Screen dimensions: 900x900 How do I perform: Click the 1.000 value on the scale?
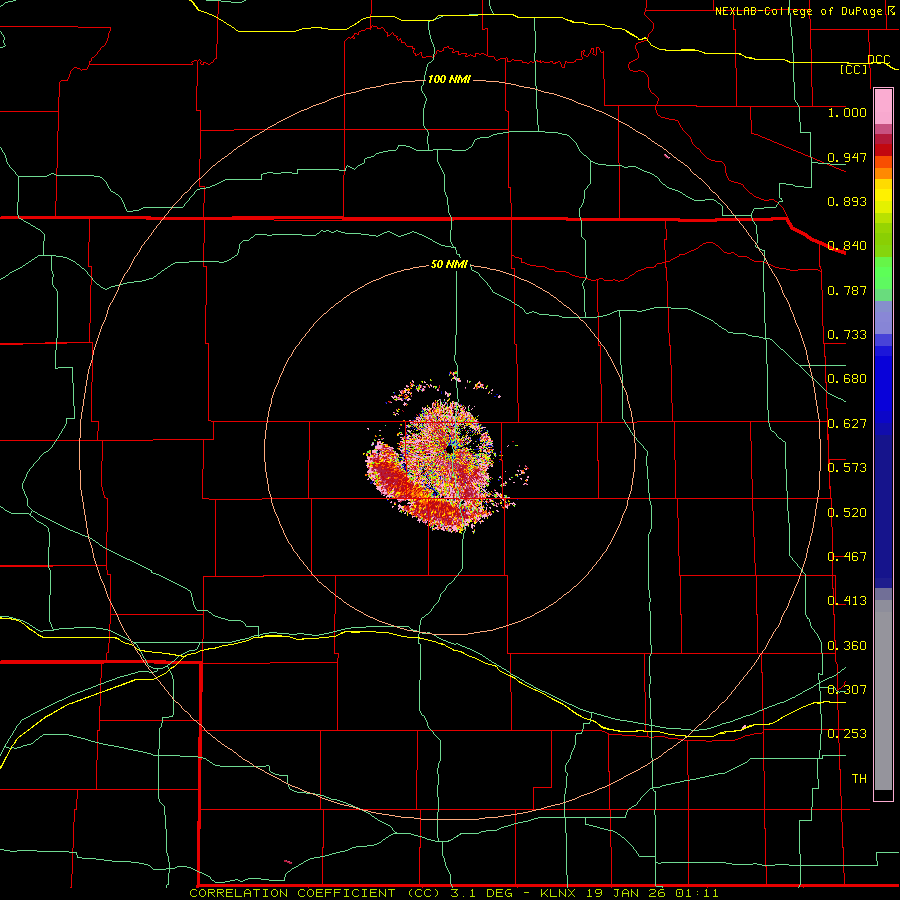click(x=847, y=112)
